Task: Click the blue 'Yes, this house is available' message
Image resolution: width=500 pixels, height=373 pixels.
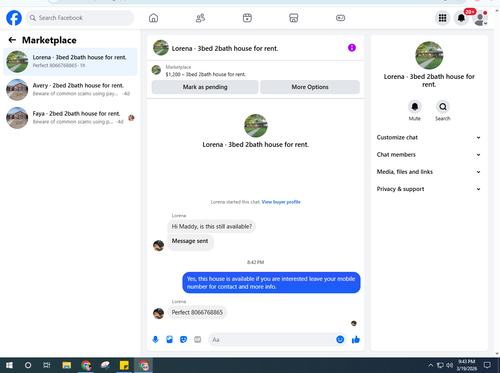Action: (271, 283)
